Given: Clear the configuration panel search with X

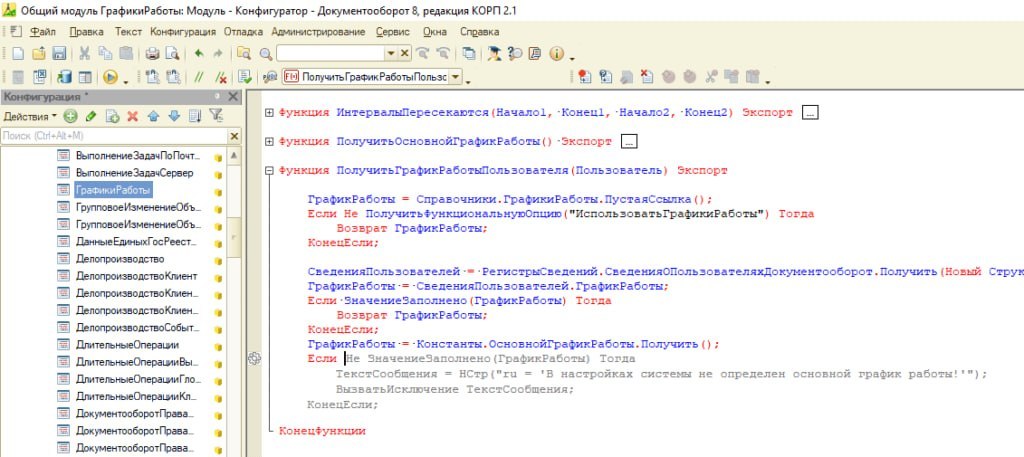Looking at the screenshot, I should (x=234, y=136).
